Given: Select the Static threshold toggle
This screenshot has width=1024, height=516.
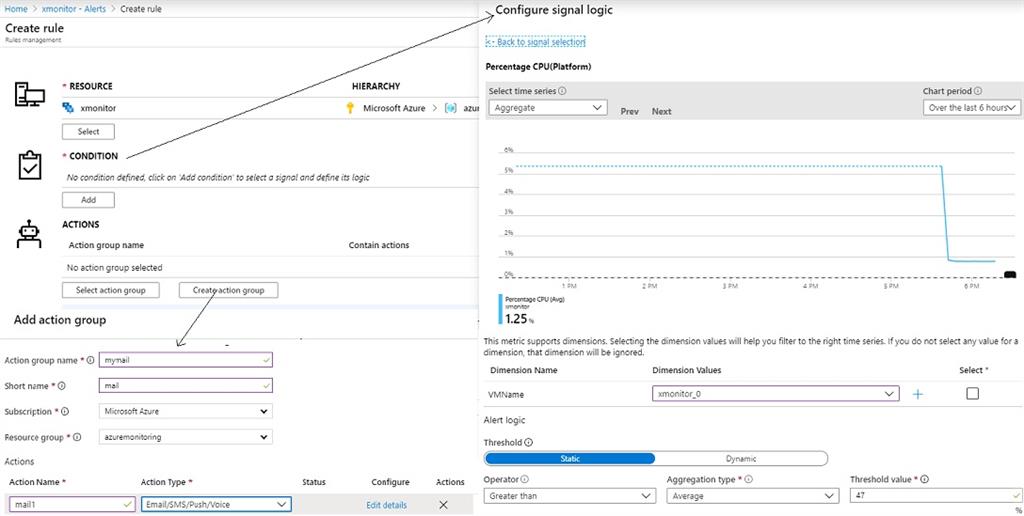Looking at the screenshot, I should 569,459.
